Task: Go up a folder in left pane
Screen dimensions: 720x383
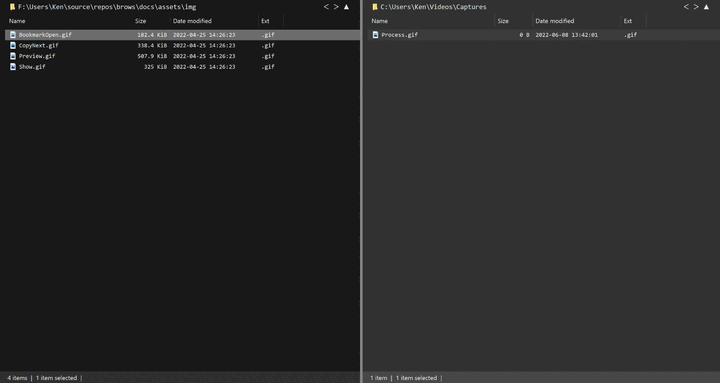Action: 346,7
